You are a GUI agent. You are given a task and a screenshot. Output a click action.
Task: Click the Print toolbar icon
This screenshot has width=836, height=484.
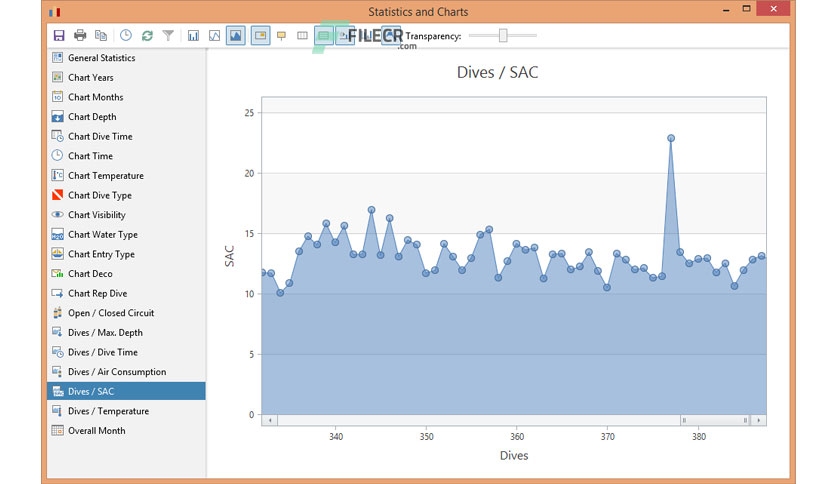(x=80, y=36)
